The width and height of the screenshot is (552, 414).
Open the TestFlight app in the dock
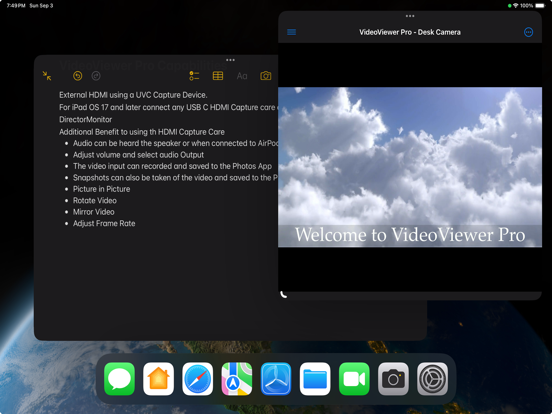(x=276, y=379)
